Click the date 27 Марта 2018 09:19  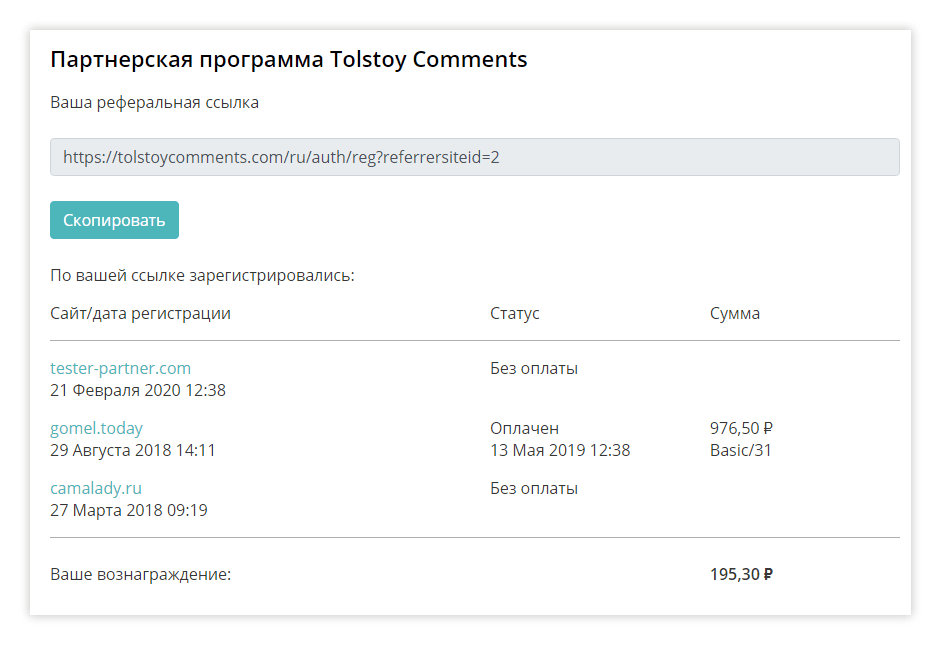pyautogui.click(x=129, y=511)
